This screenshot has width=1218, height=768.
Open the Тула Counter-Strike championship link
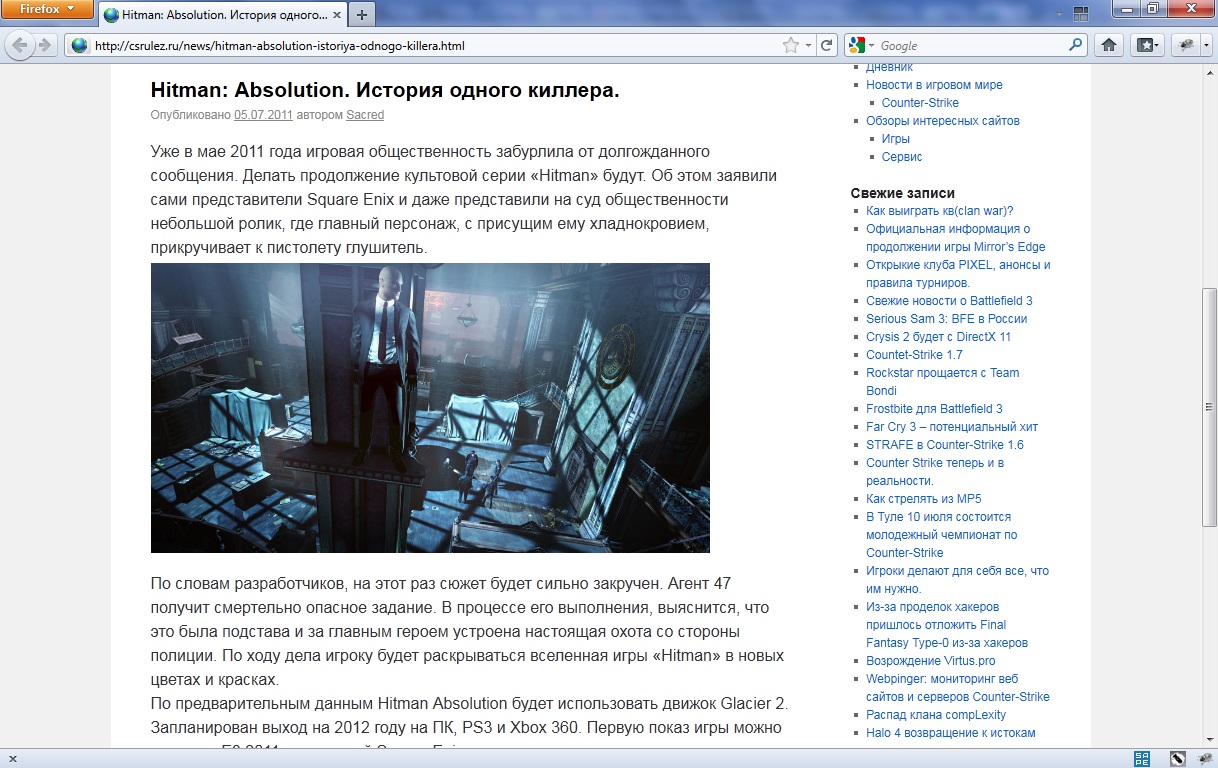coord(941,535)
